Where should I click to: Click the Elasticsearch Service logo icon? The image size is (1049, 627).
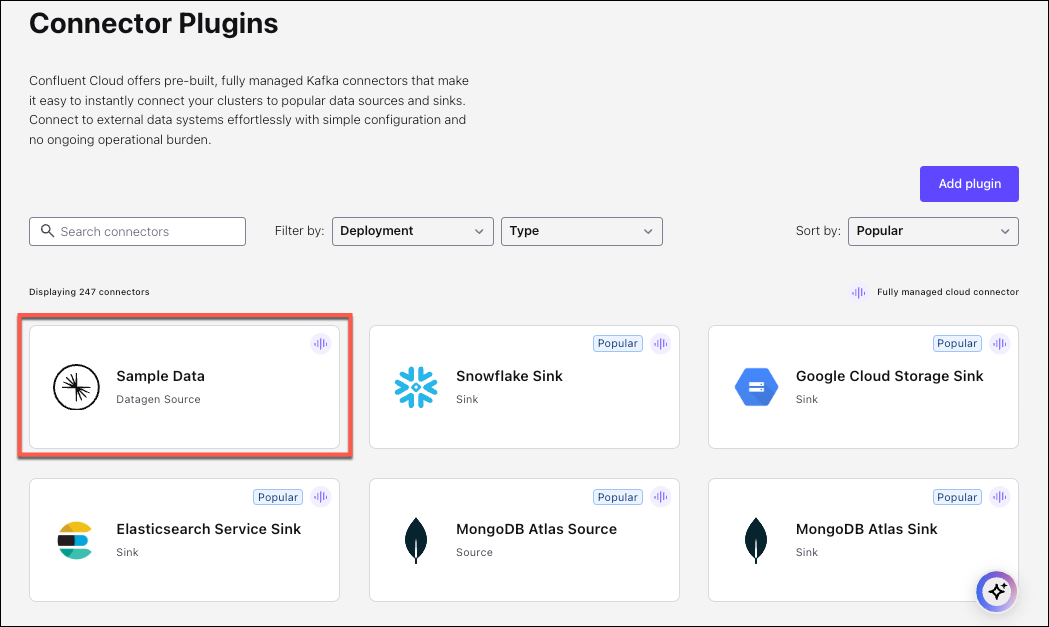click(75, 540)
